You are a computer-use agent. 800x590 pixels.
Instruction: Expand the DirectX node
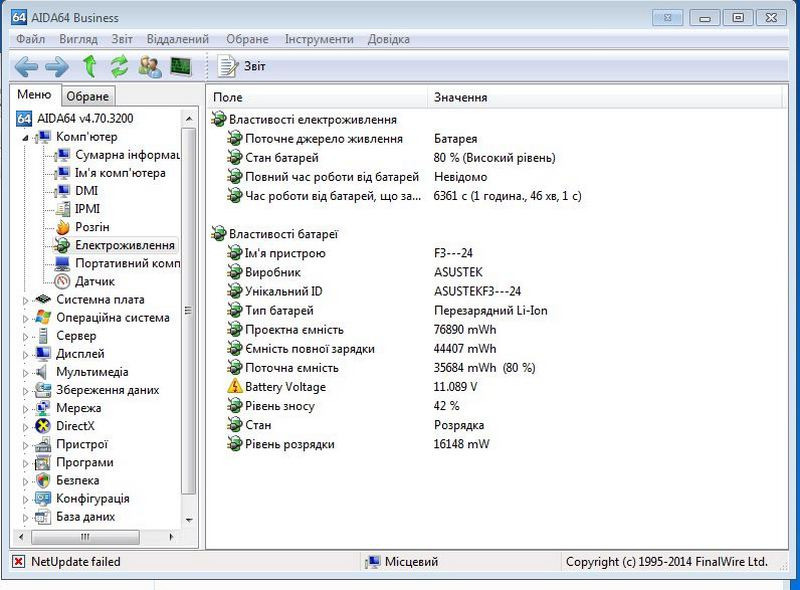(x=25, y=427)
